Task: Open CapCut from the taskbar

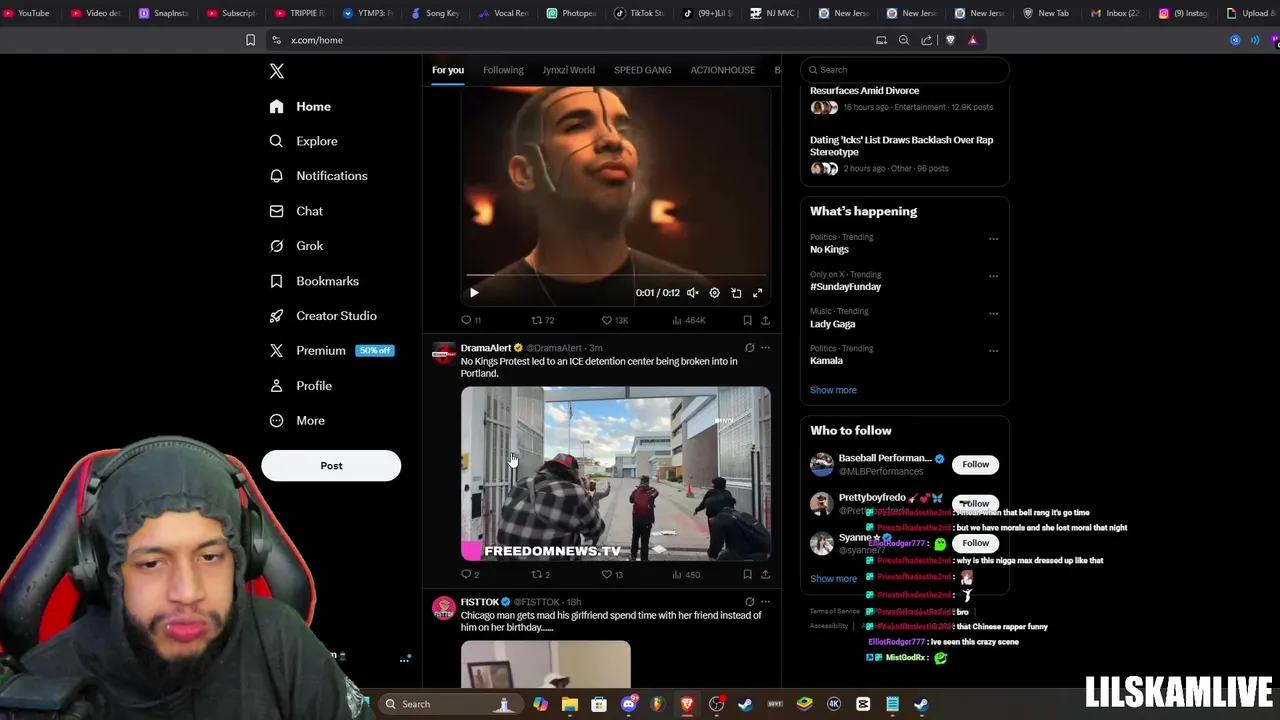Action: pyautogui.click(x=863, y=704)
